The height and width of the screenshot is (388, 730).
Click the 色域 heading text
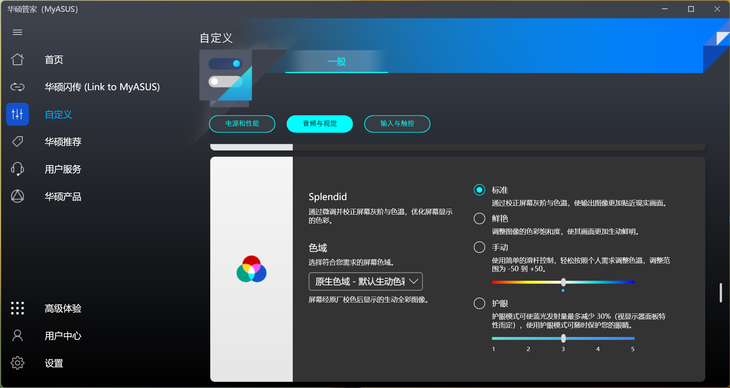click(x=318, y=248)
